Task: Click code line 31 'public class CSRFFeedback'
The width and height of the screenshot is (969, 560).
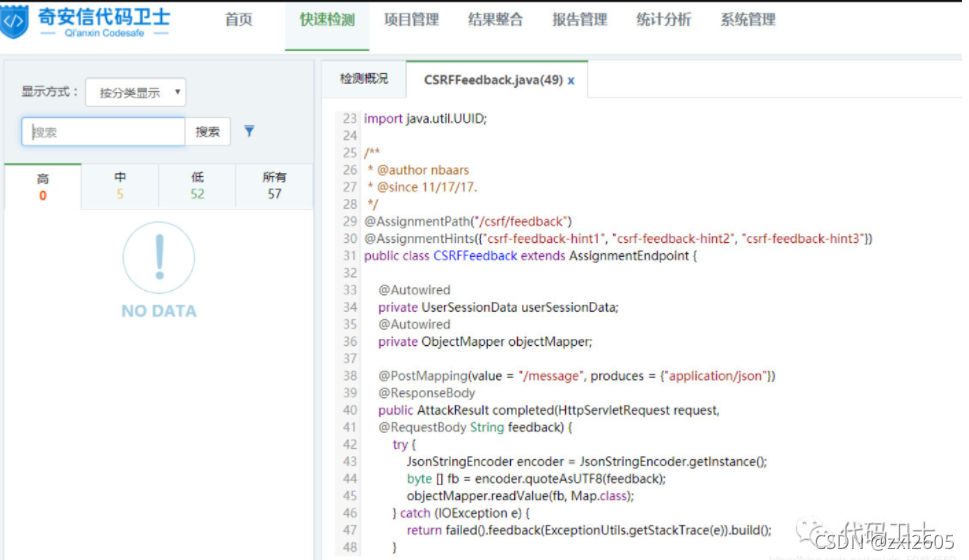Action: coord(530,256)
